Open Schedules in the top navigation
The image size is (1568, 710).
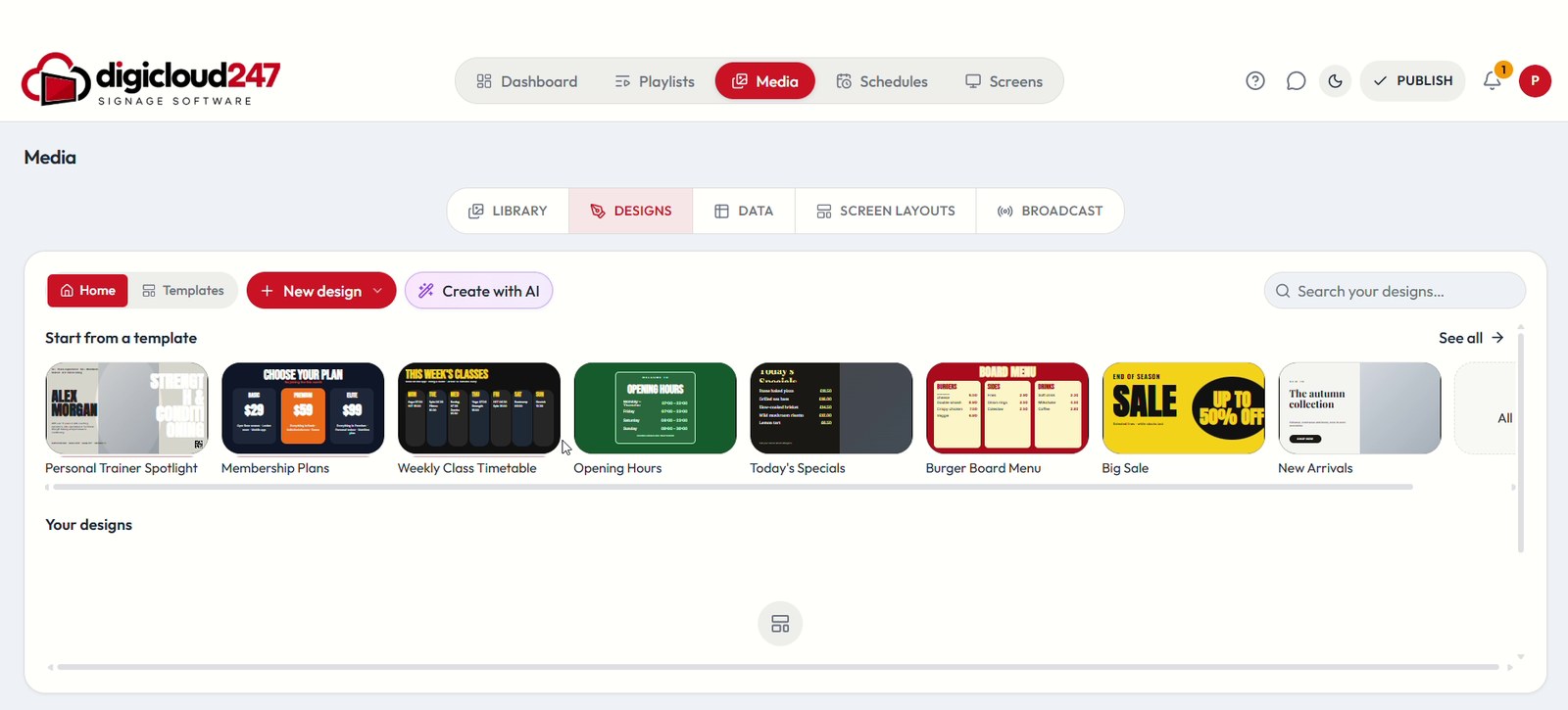pyautogui.click(x=882, y=81)
